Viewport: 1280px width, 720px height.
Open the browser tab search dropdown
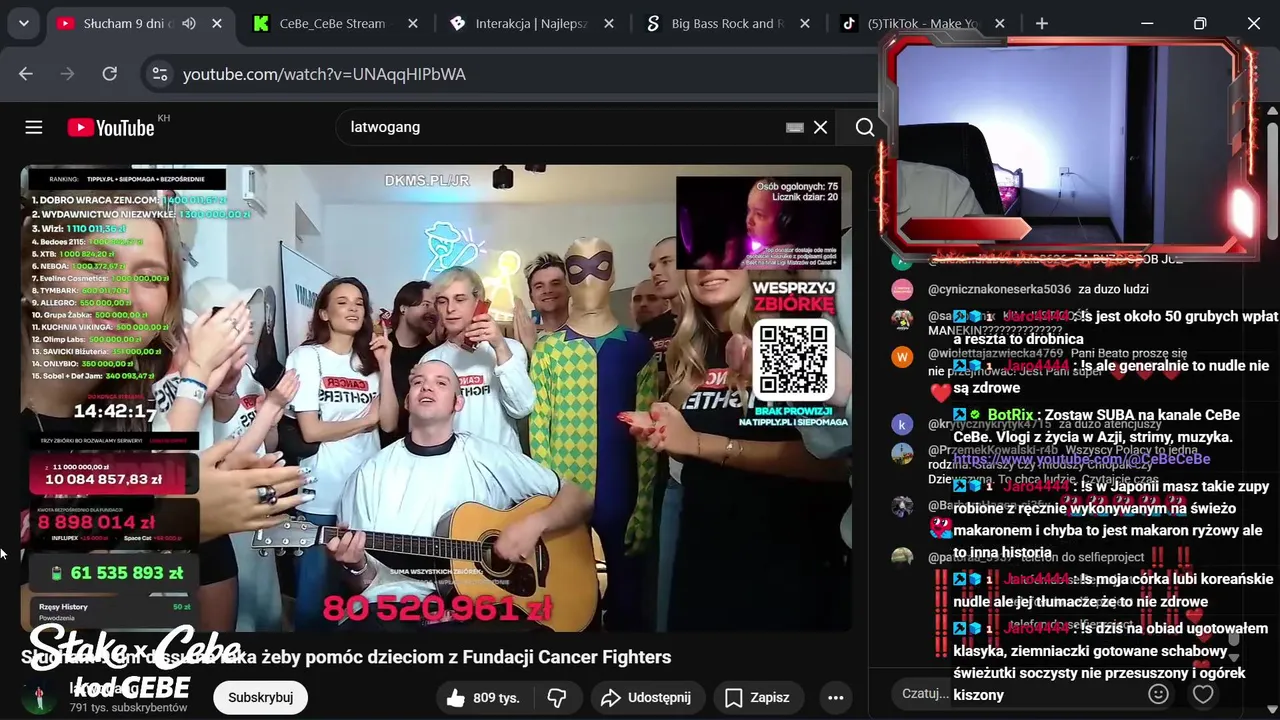pos(23,23)
